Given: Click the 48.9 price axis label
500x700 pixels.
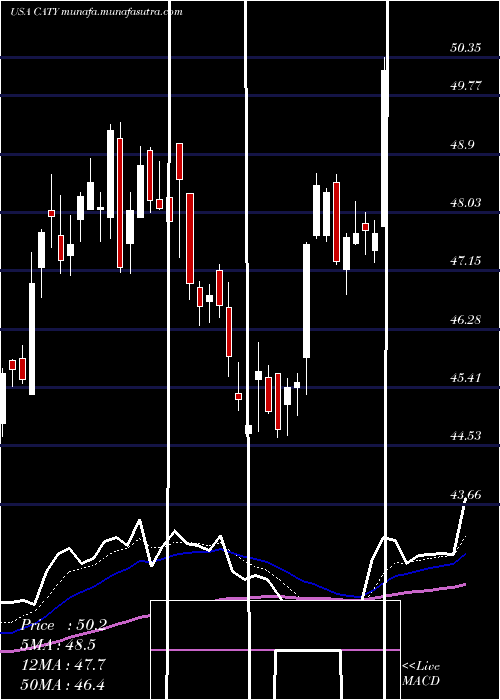Looking at the screenshot, I should pyautogui.click(x=462, y=145).
